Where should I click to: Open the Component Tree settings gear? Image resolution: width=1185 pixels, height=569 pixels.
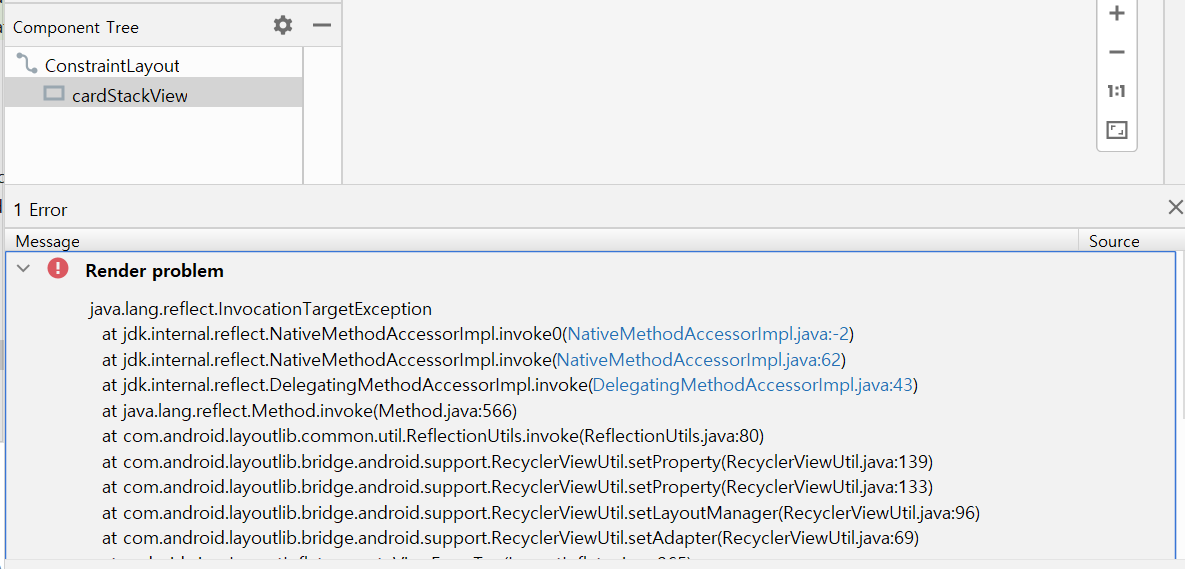283,26
